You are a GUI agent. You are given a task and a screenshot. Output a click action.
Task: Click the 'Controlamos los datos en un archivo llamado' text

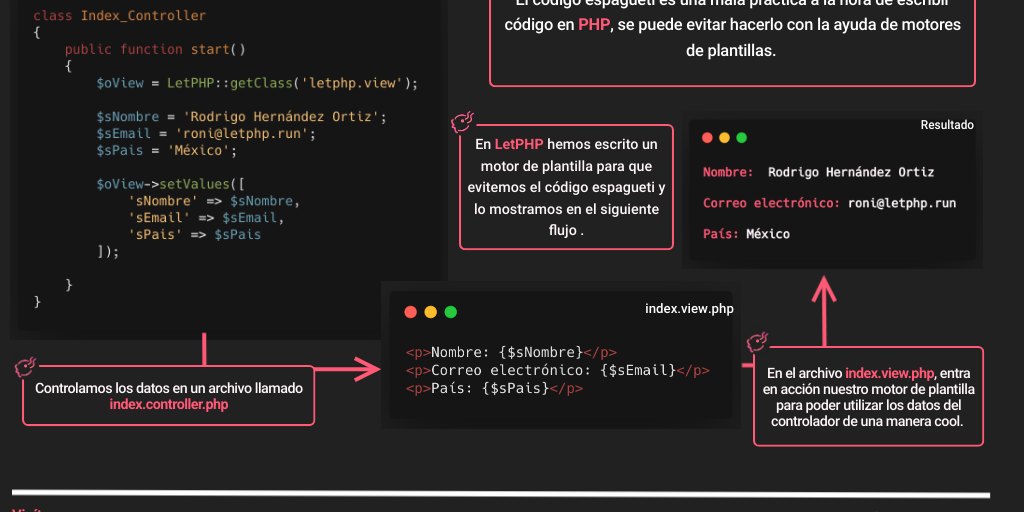tap(168, 389)
